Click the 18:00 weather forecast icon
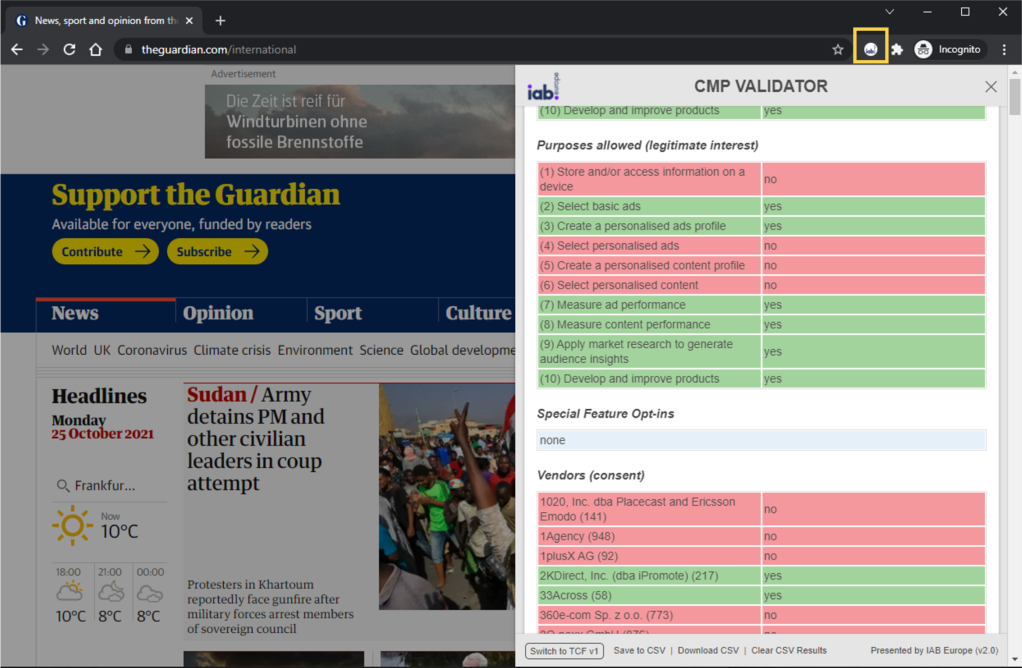This screenshot has height=668, width=1022. [x=69, y=592]
